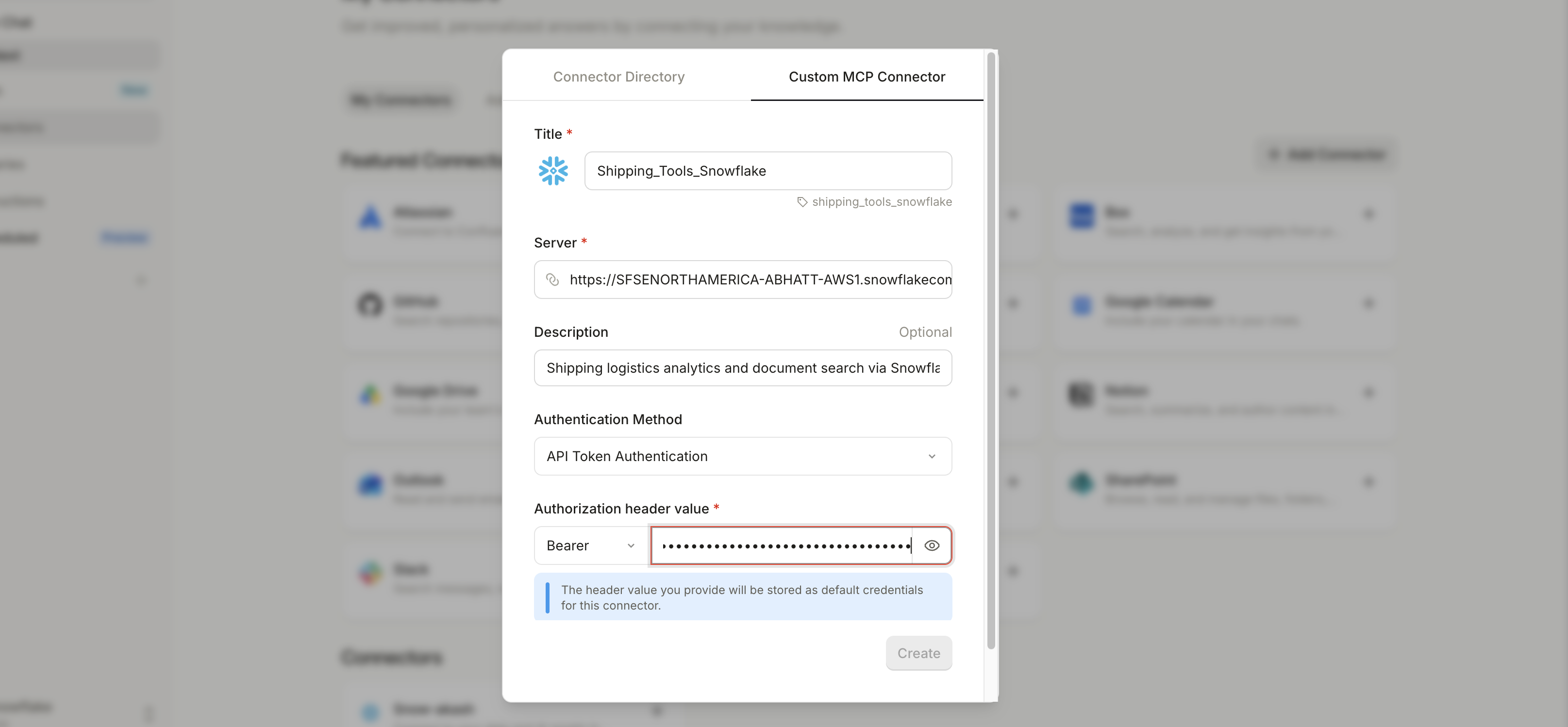Click the dialog vertical scrollbar

[990, 351]
